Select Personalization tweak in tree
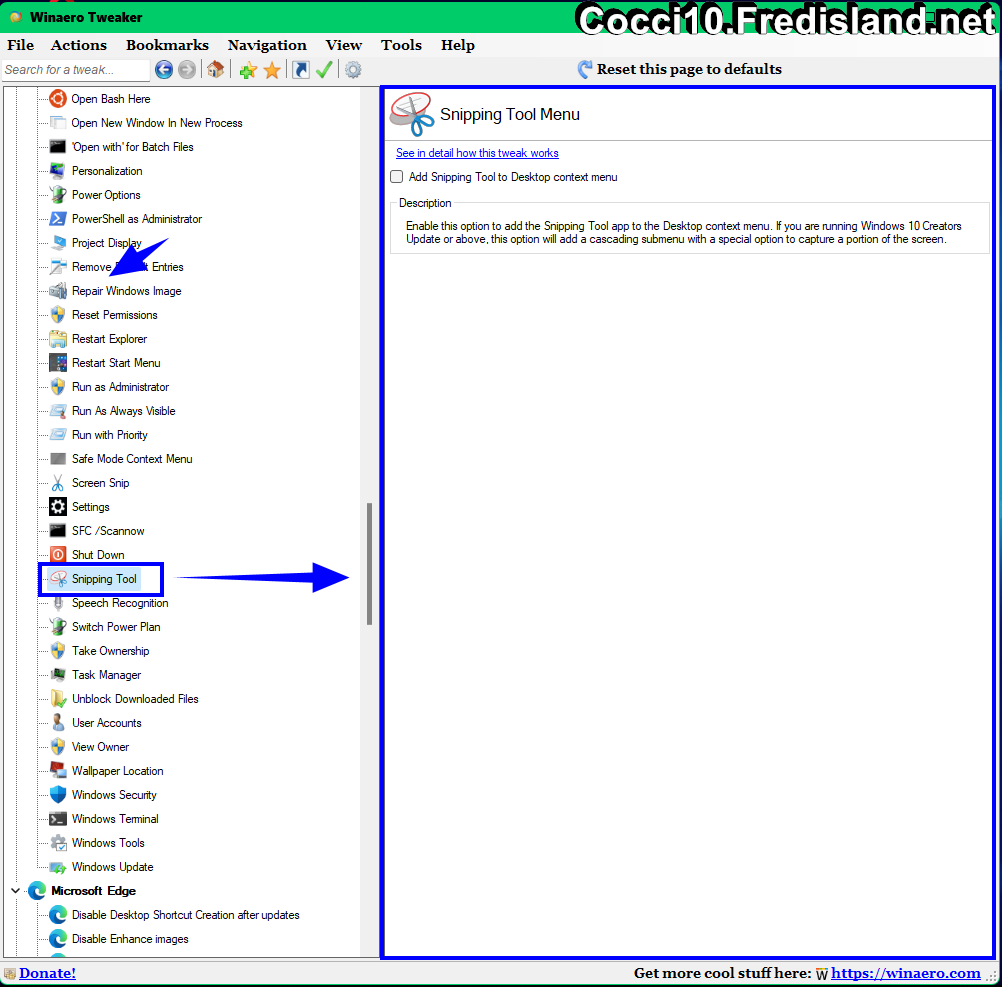 (x=107, y=171)
